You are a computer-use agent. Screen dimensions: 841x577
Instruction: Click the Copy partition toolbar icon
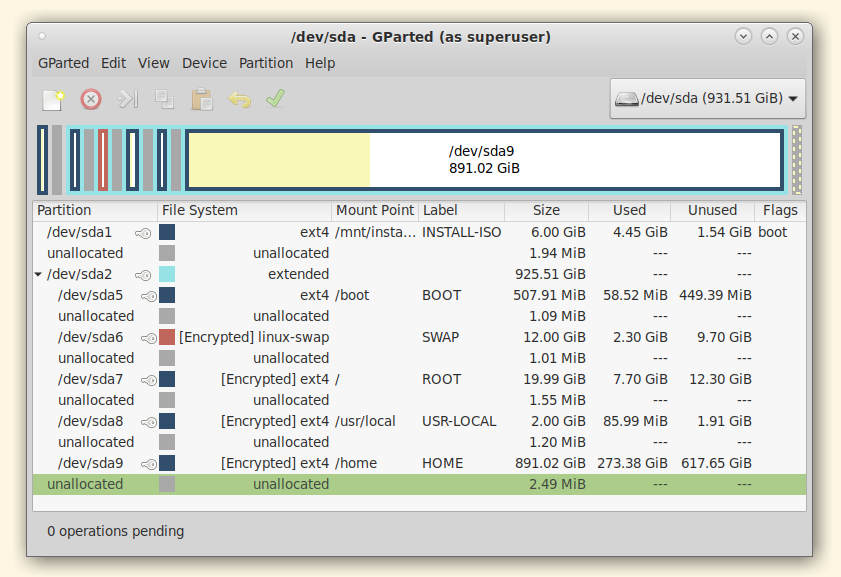click(x=164, y=99)
